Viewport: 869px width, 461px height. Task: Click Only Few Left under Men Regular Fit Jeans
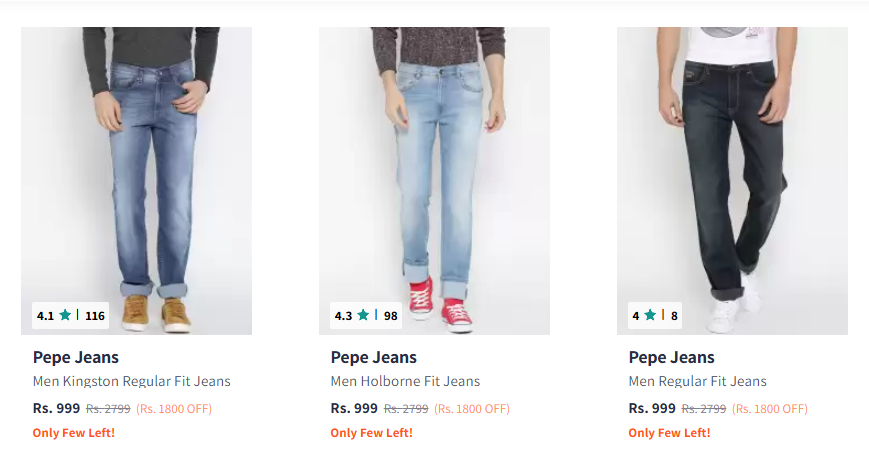pos(669,433)
